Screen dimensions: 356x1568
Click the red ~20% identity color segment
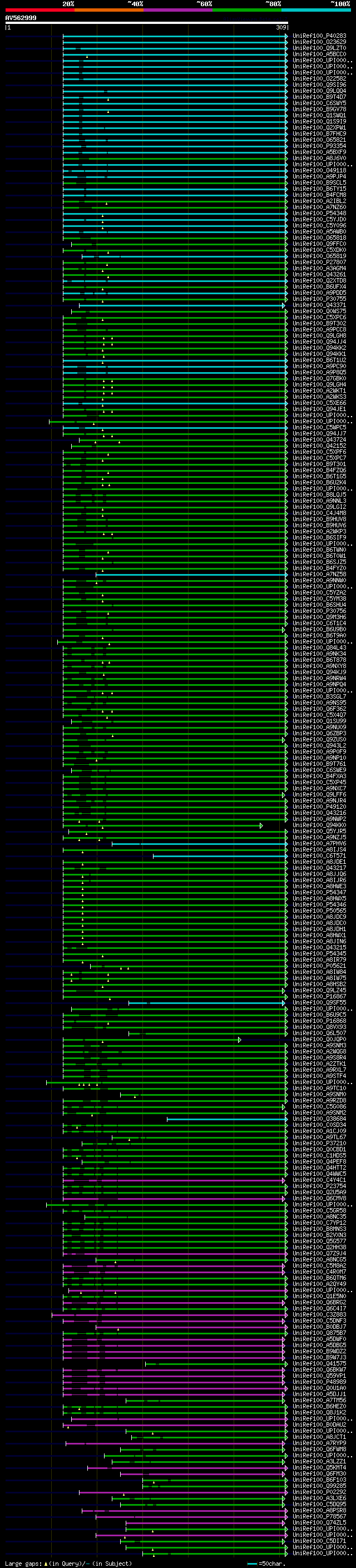[39, 10]
